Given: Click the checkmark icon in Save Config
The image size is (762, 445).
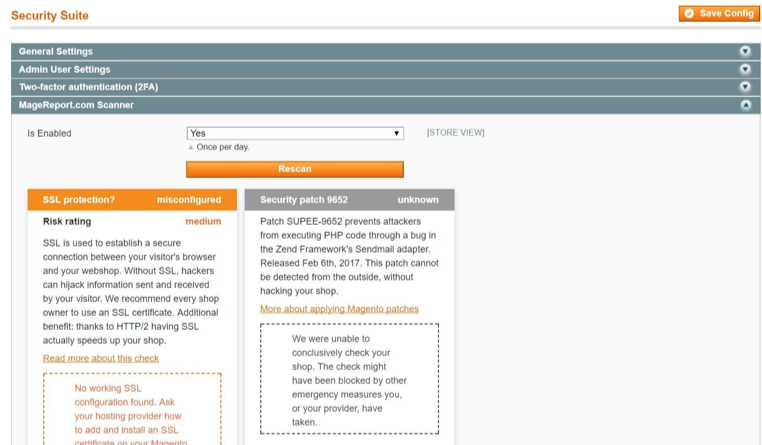Looking at the screenshot, I should coord(689,14).
